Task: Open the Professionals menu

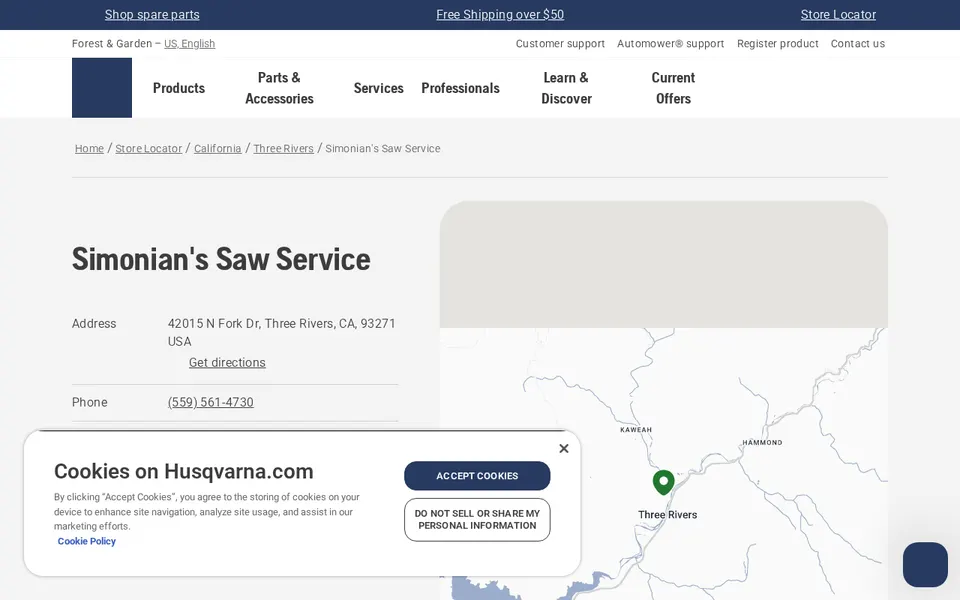Action: coord(460,88)
